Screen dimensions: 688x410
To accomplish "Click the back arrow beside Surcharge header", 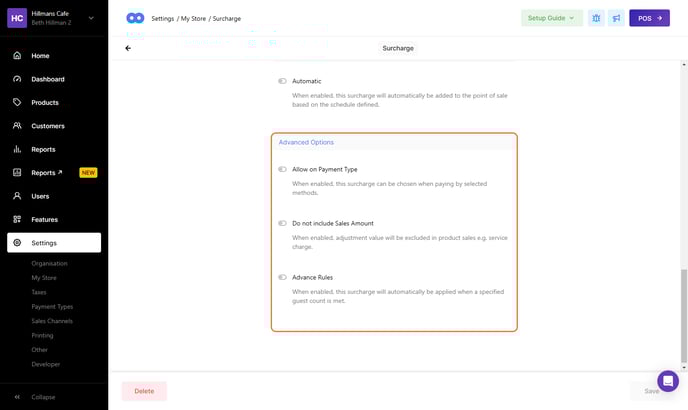I will click(128, 48).
